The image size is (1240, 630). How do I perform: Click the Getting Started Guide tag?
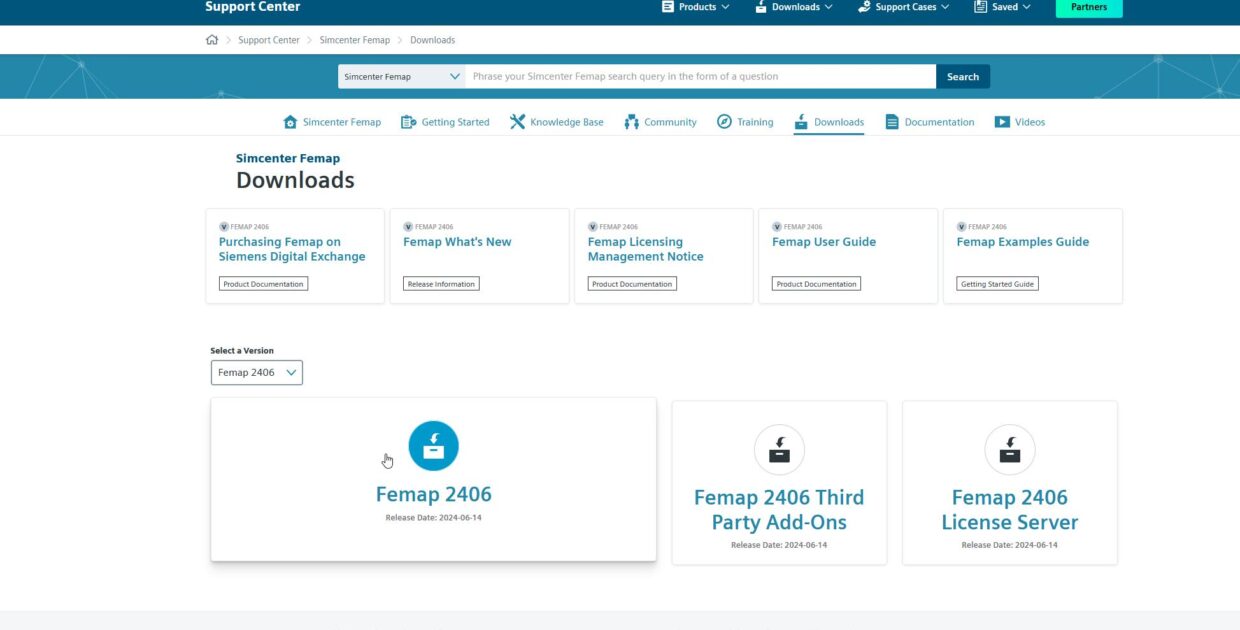[x=997, y=284]
